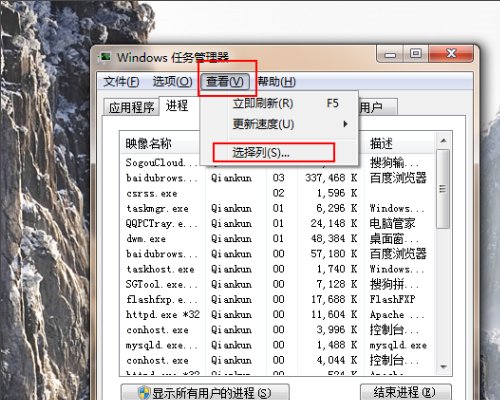Select the mysqld.exe... process

click(277, 345)
